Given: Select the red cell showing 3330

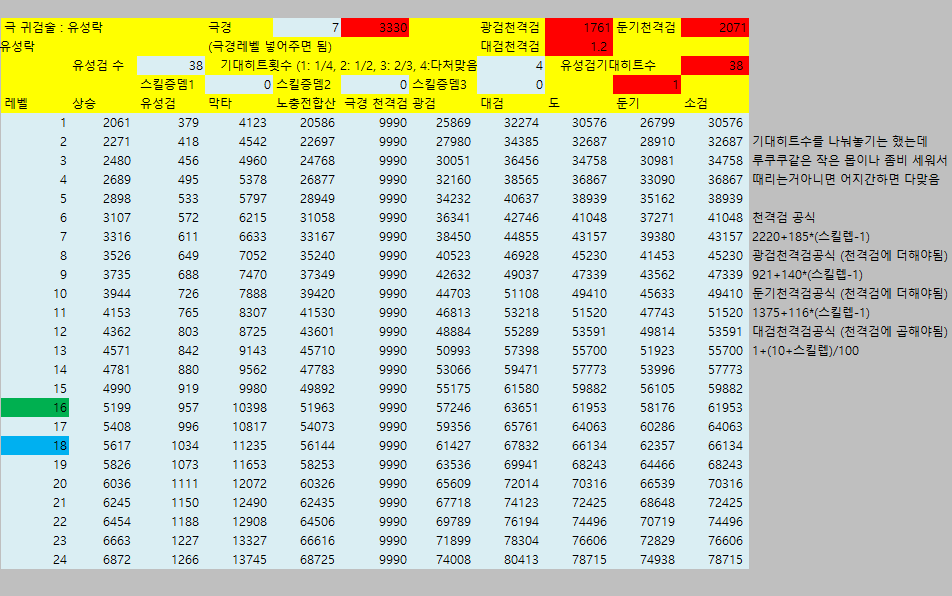Looking at the screenshot, I should pyautogui.click(x=375, y=28).
